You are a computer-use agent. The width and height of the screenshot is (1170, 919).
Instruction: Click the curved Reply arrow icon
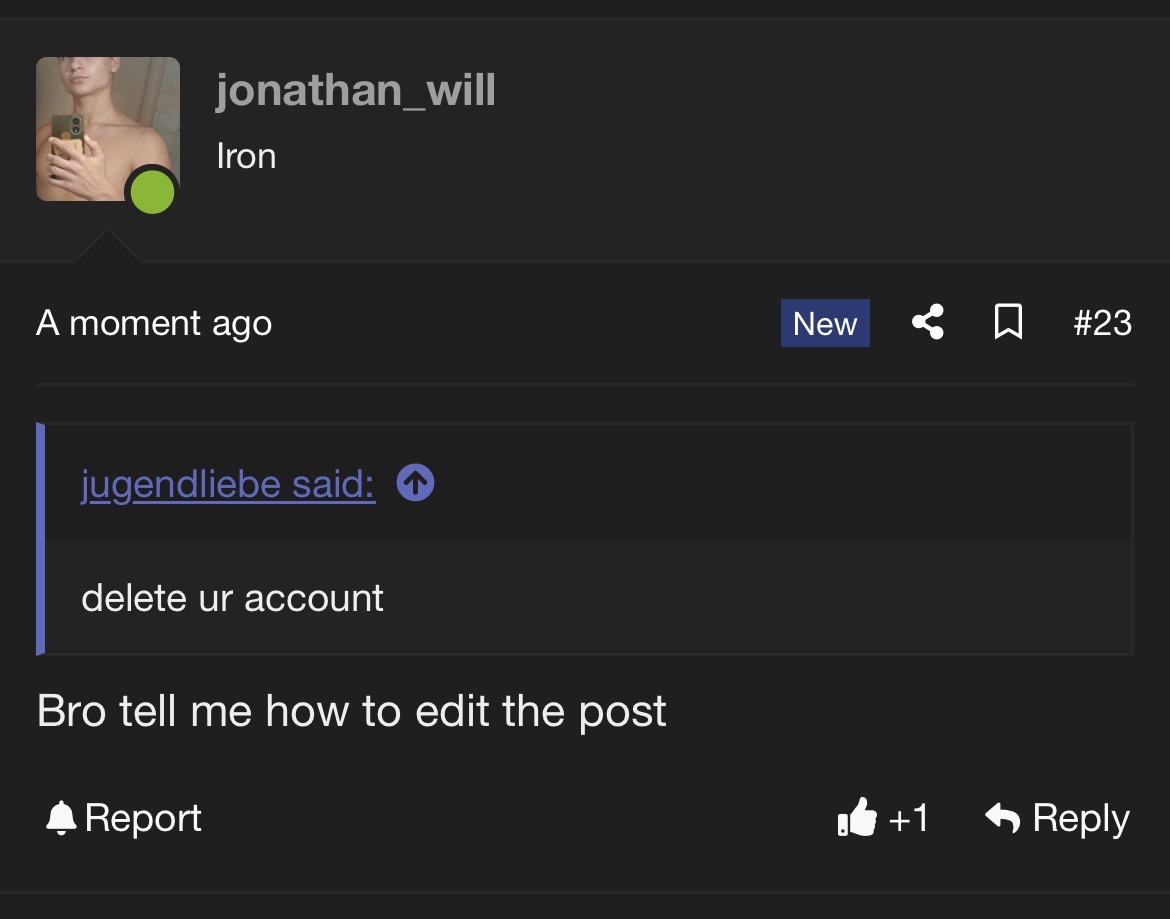(x=1002, y=818)
